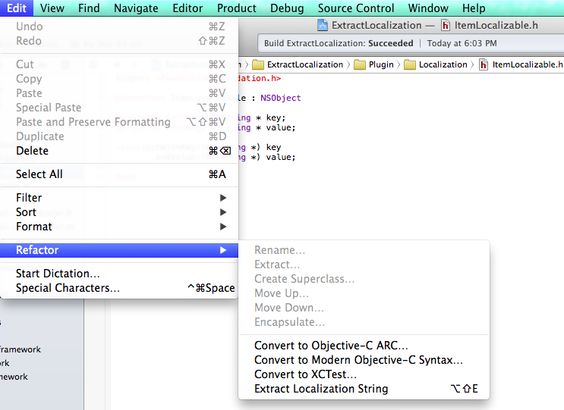Click the ItemLocalizable.h header file icon in breadcrumb

(483, 65)
